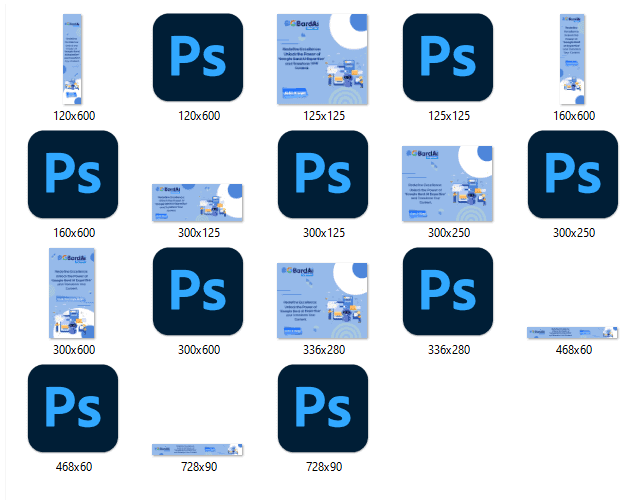Image resolution: width=638 pixels, height=500 pixels.
Task: Select the 160x600 Photoshop PSD file icon
Action: pos(73,175)
